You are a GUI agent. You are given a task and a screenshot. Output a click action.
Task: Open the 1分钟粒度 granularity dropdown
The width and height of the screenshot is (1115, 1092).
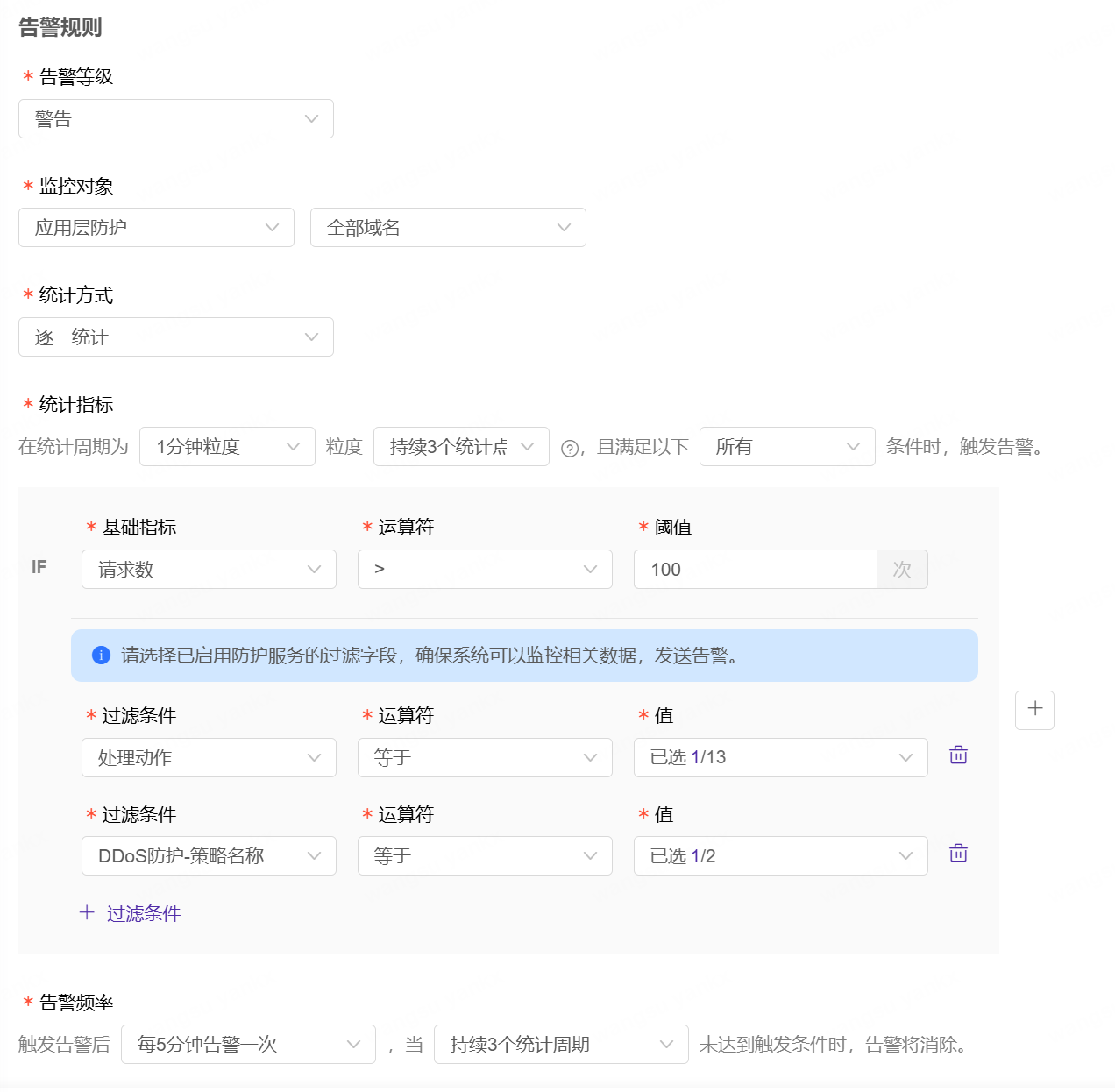click(227, 446)
